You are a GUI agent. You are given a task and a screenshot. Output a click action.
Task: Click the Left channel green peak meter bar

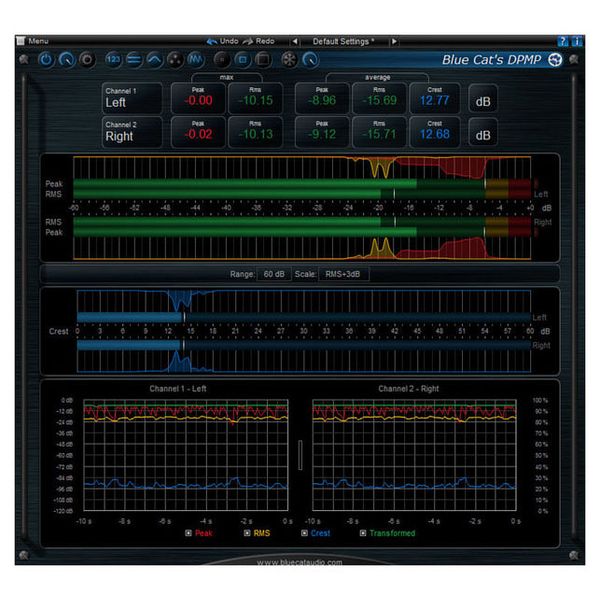[302, 184]
